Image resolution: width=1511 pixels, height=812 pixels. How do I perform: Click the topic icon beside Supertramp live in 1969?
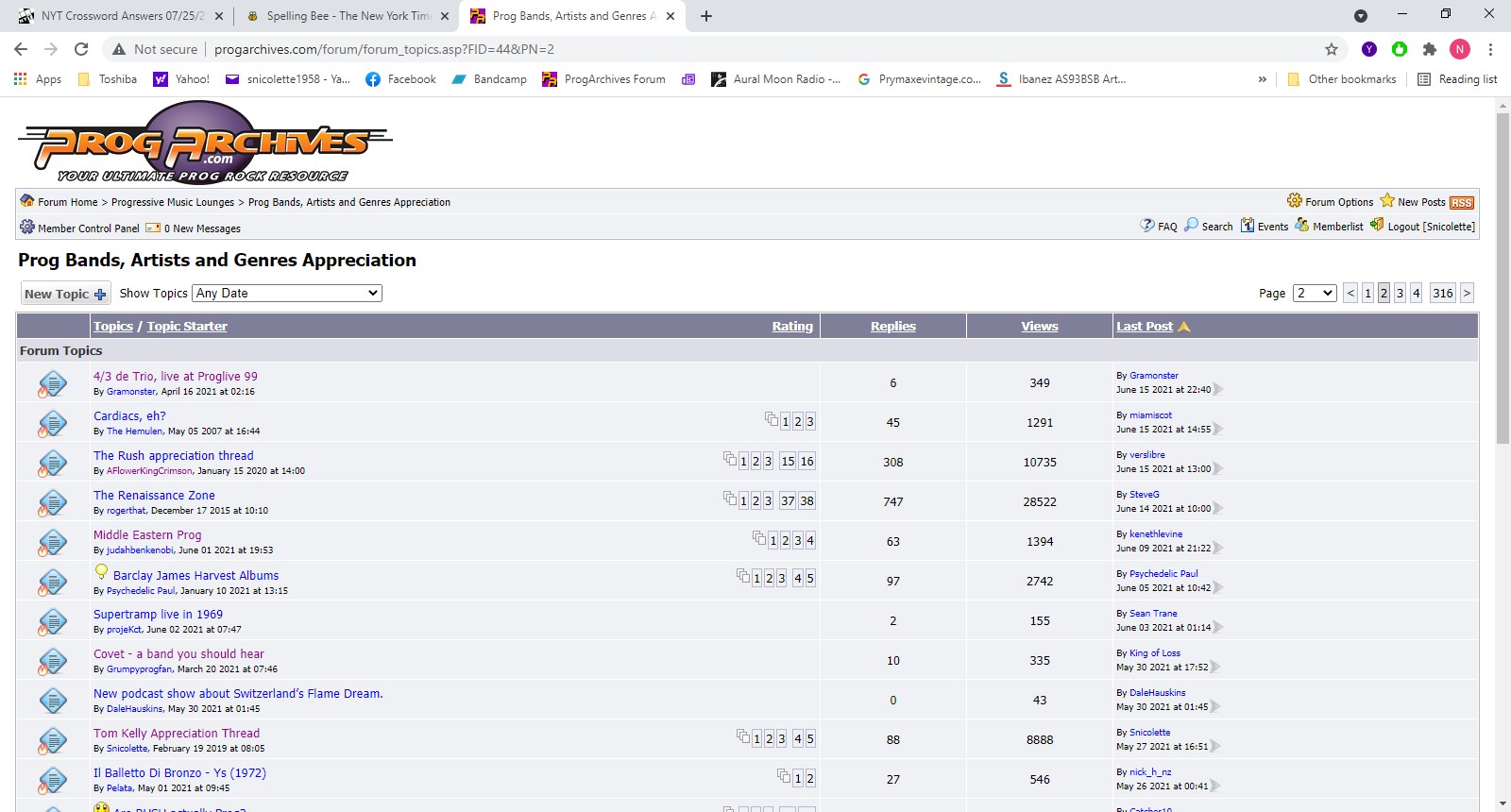pyautogui.click(x=52, y=621)
